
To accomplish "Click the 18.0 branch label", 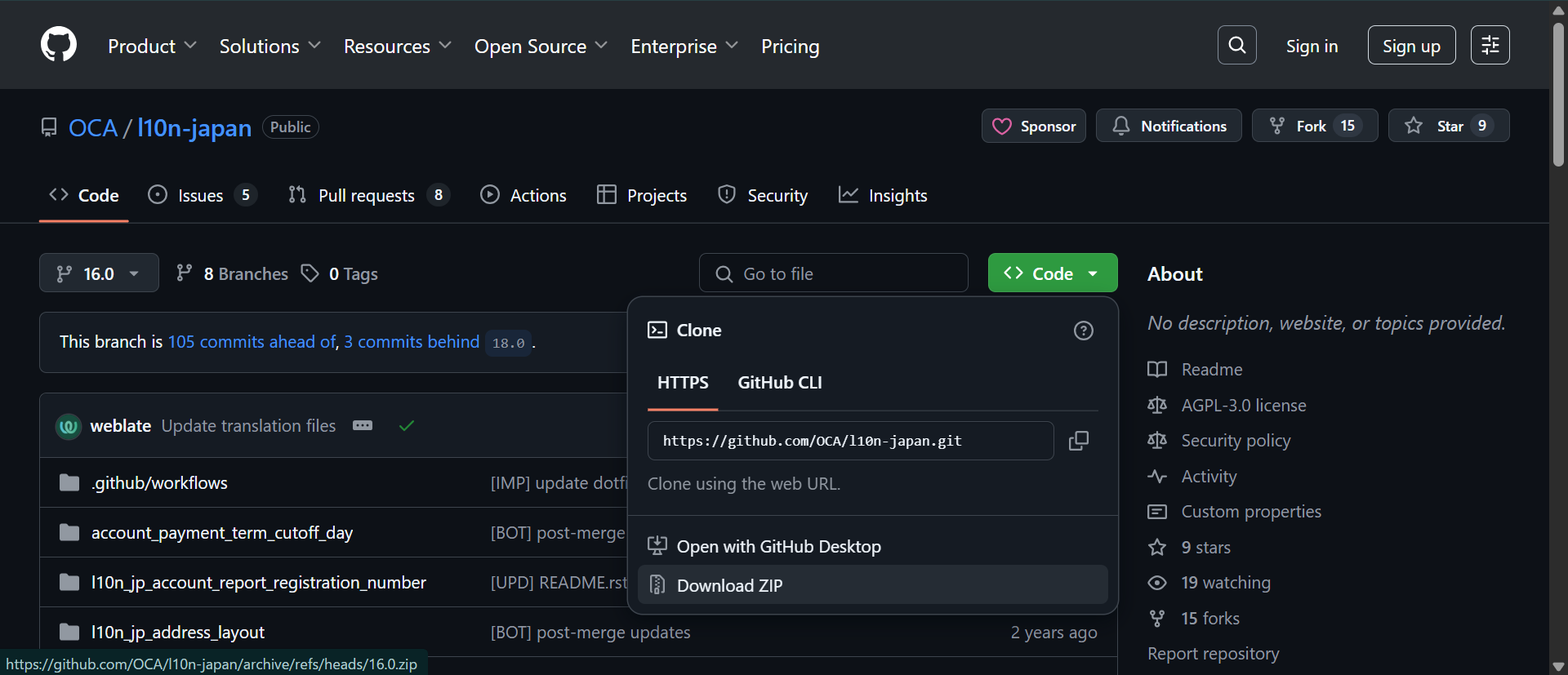I will (x=508, y=343).
